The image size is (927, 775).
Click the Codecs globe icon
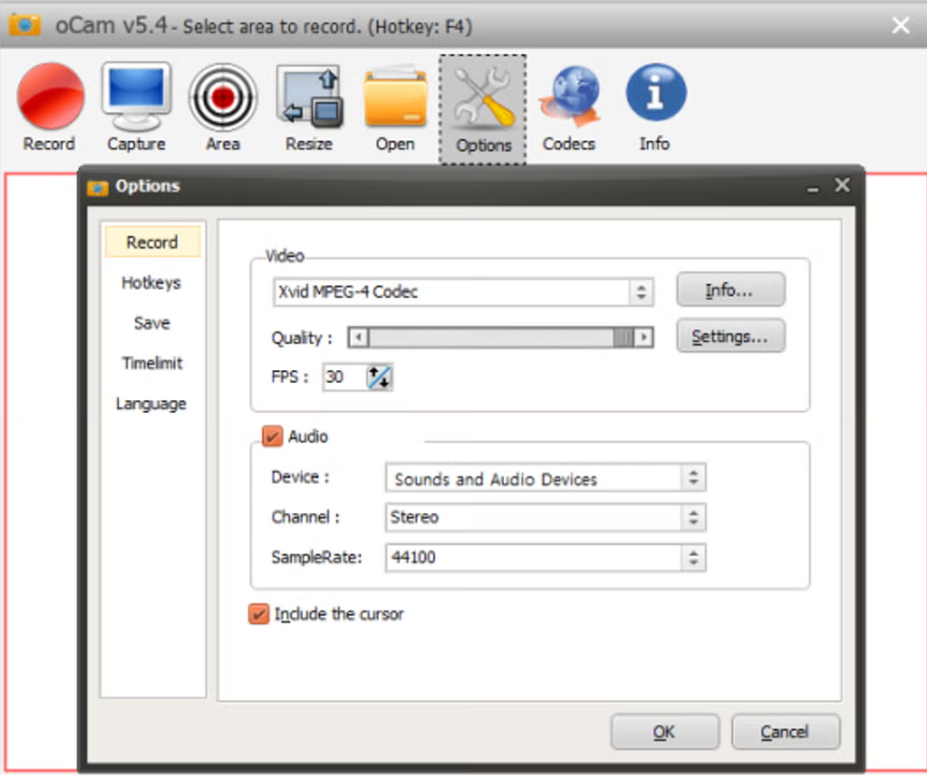coord(569,96)
